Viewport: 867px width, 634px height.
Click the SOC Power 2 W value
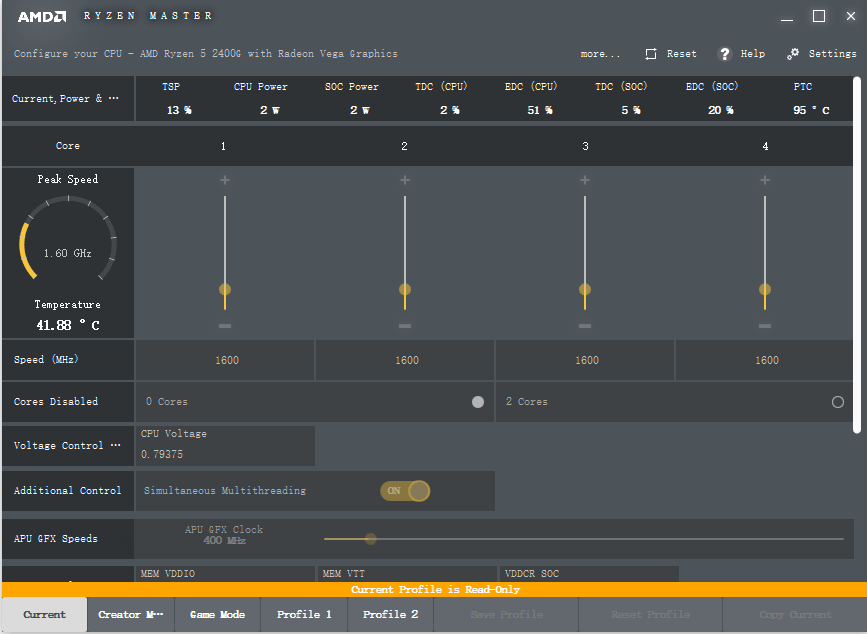[359, 110]
